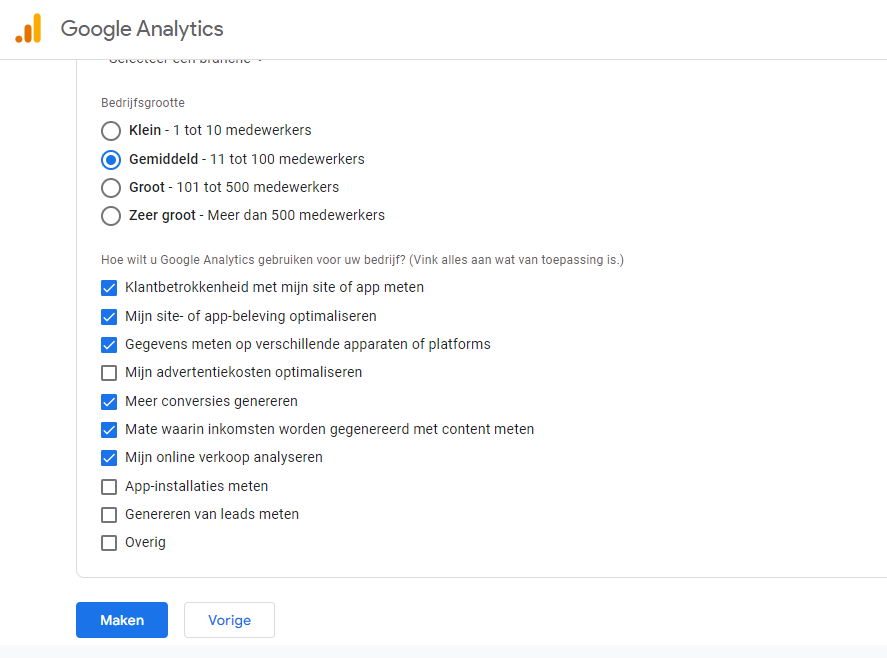Uncheck Klantbetrokkenheid met mijn site of app meten
The width and height of the screenshot is (887, 658).
109,288
